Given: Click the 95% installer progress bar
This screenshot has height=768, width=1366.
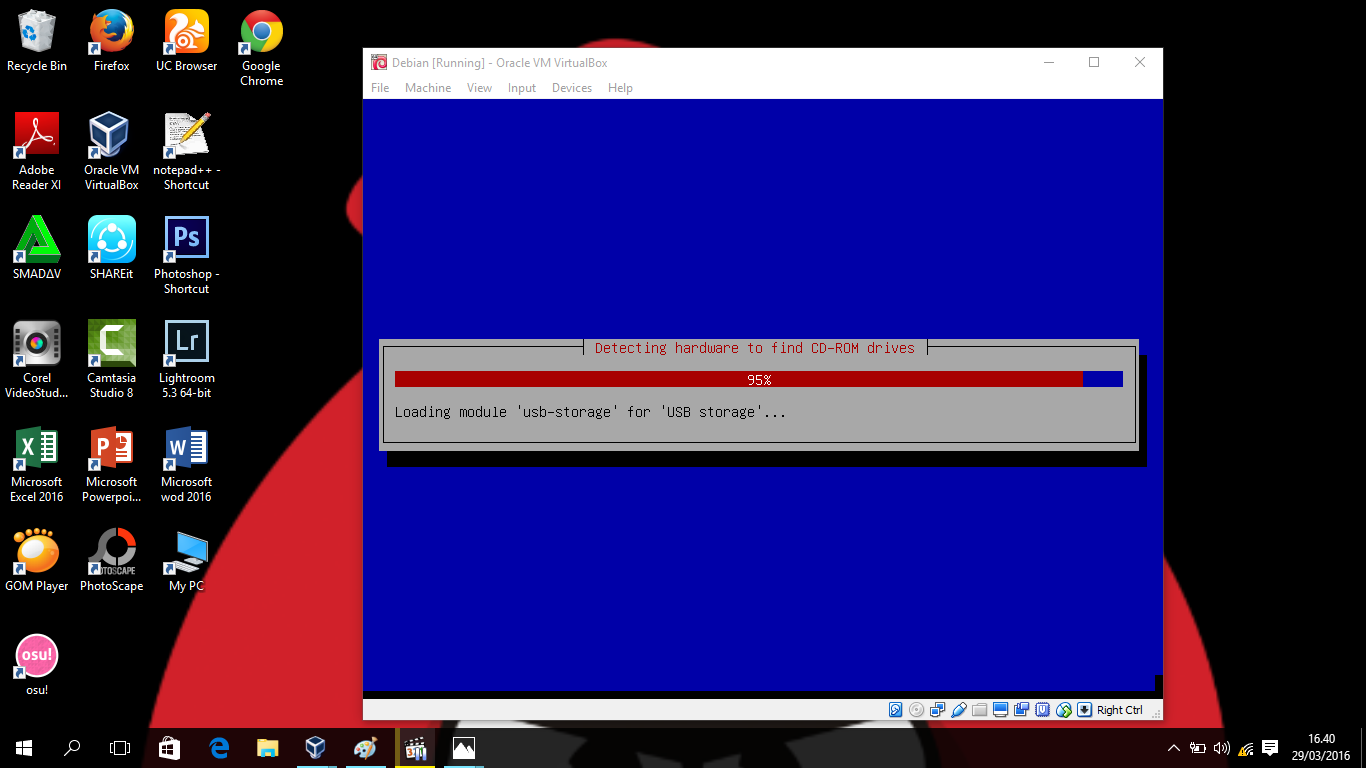Looking at the screenshot, I should pos(759,379).
